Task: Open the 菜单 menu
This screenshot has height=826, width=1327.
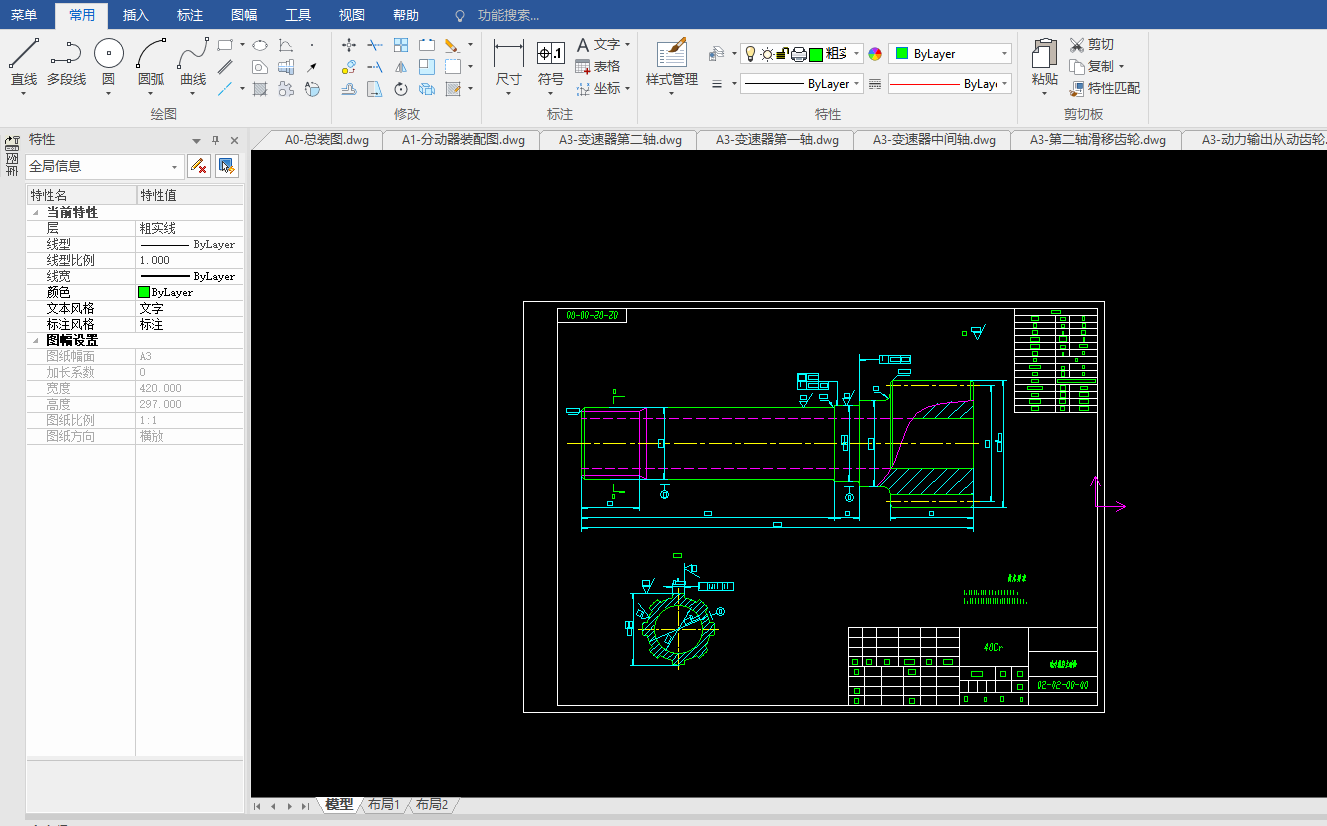Action: point(24,15)
